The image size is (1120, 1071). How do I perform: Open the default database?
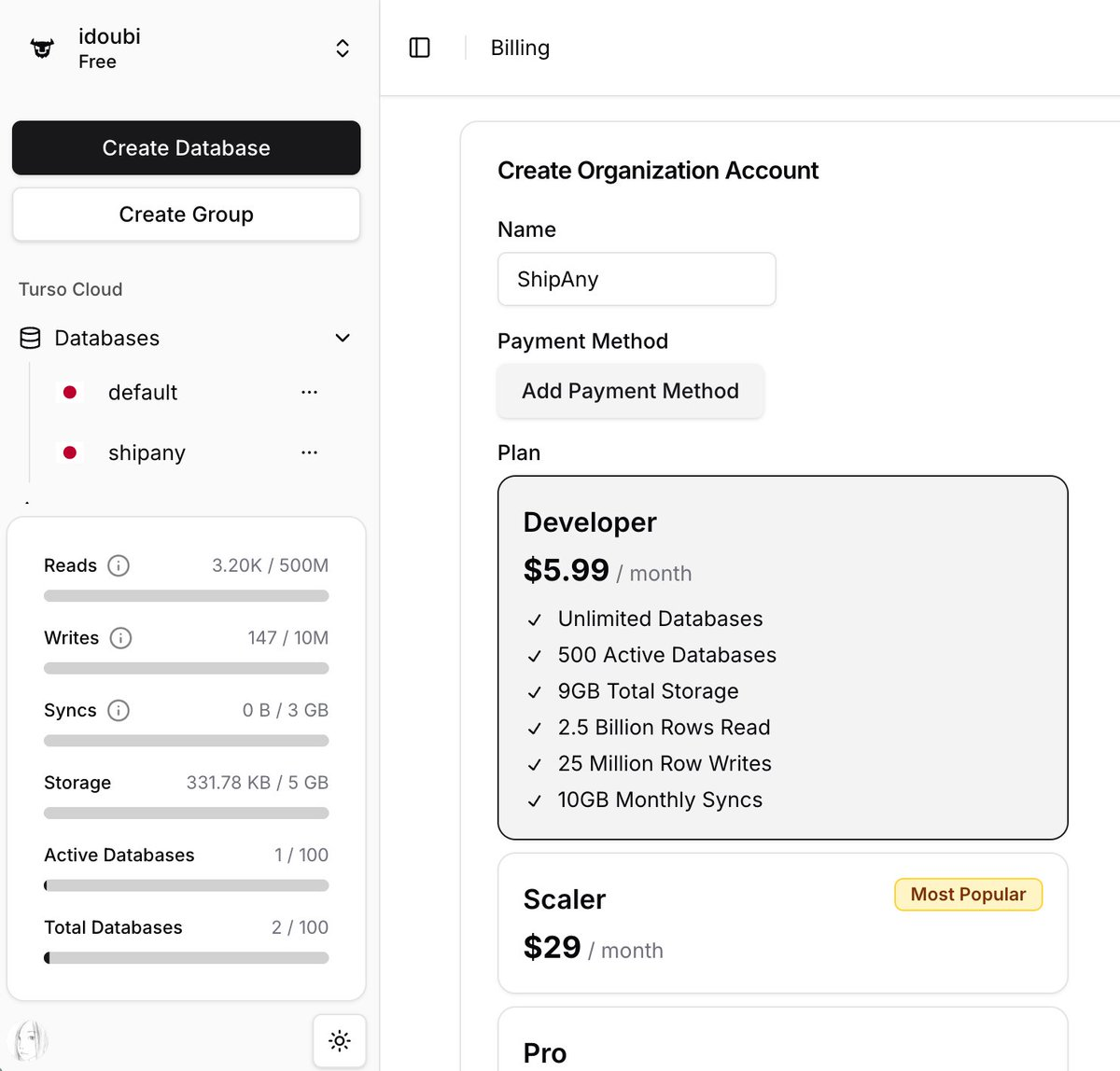(143, 393)
